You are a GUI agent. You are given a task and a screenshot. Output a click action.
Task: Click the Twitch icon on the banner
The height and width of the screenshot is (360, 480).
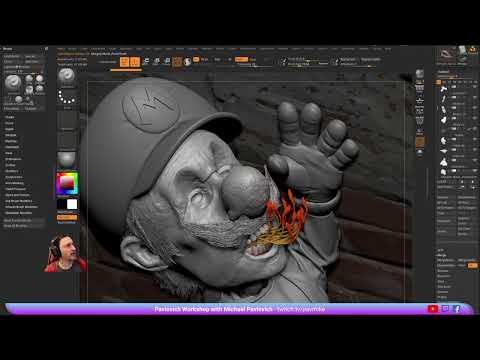click(445, 309)
